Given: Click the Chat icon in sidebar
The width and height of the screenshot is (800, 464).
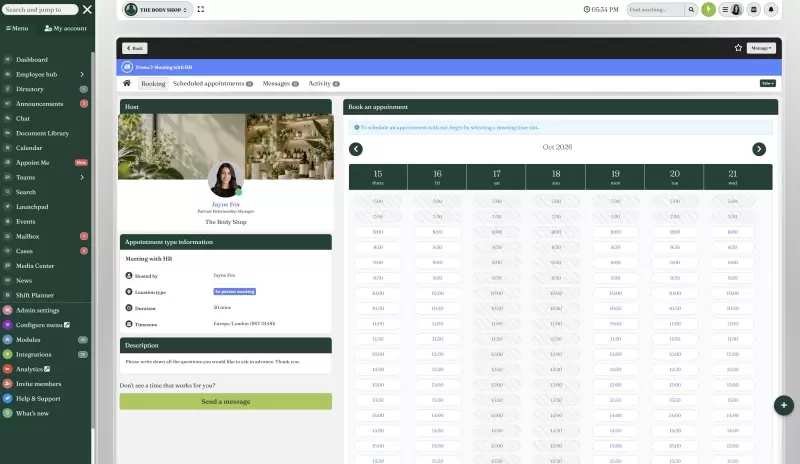Looking at the screenshot, I should tap(8, 118).
